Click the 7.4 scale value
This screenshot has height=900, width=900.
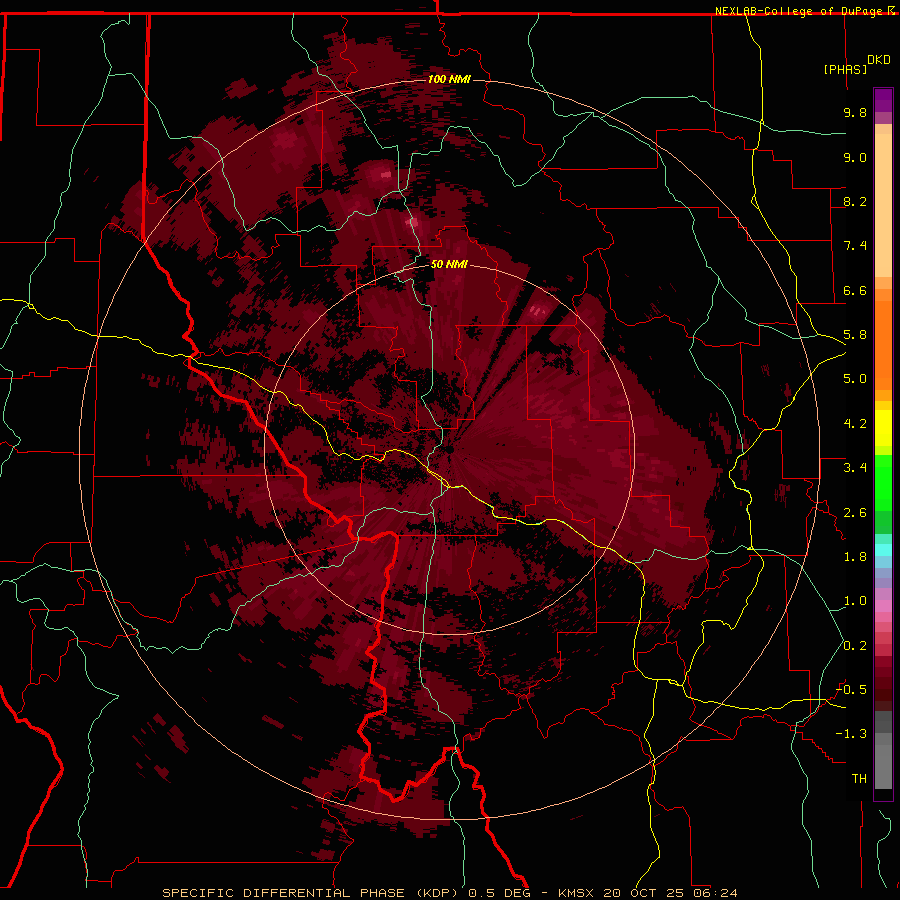pos(855,246)
